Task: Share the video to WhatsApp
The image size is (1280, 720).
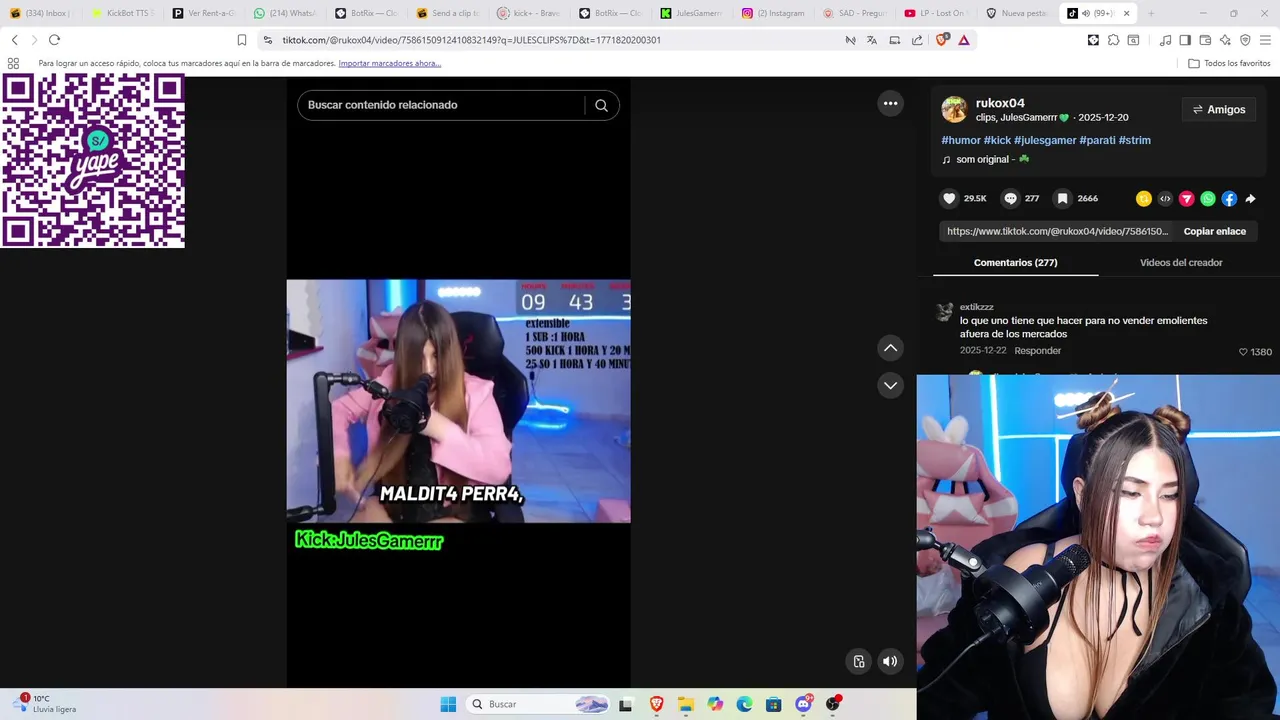Action: tap(1208, 199)
